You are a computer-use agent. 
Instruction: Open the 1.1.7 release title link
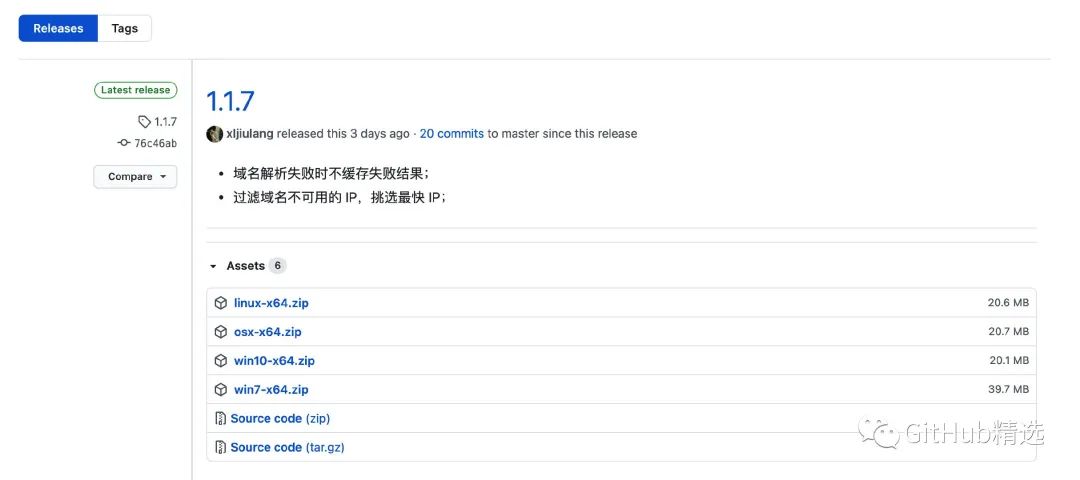[x=231, y=101]
